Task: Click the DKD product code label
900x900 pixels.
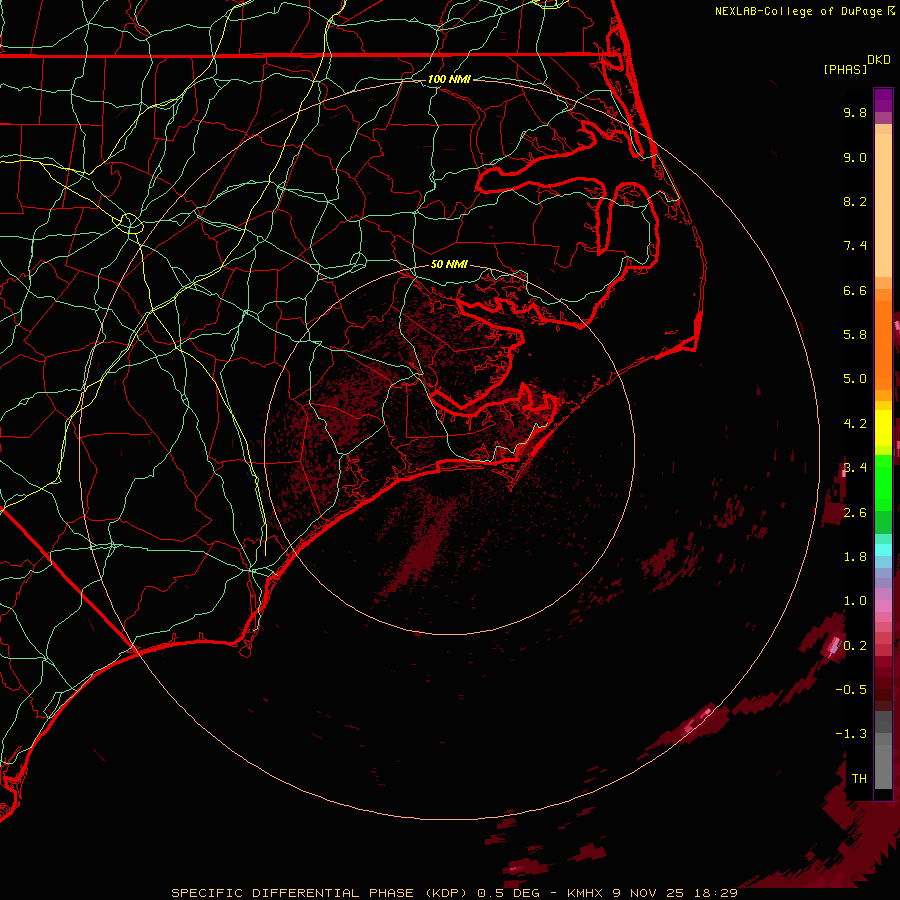Action: click(x=879, y=59)
